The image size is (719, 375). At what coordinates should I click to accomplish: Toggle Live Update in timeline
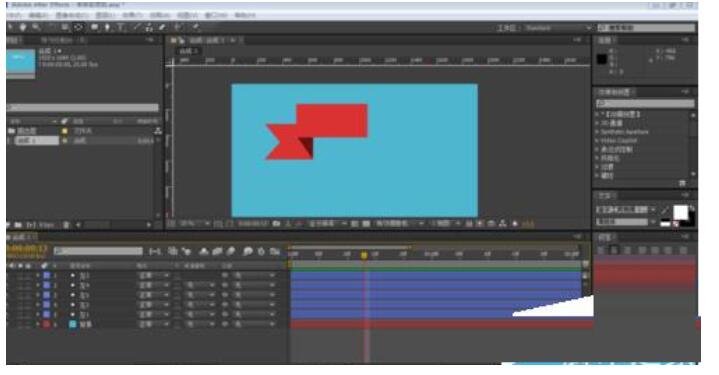(172, 251)
